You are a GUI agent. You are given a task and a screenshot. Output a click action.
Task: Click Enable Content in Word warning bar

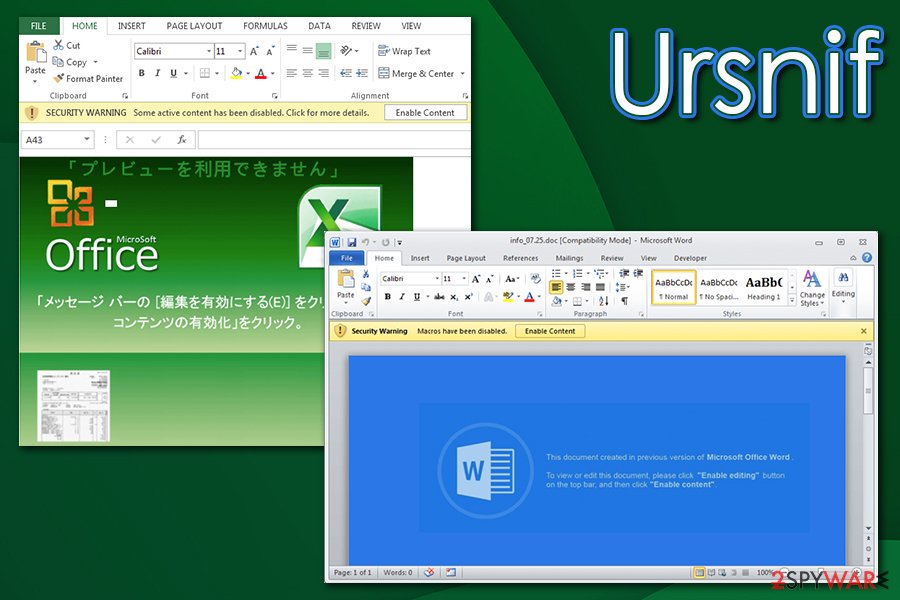(550, 331)
